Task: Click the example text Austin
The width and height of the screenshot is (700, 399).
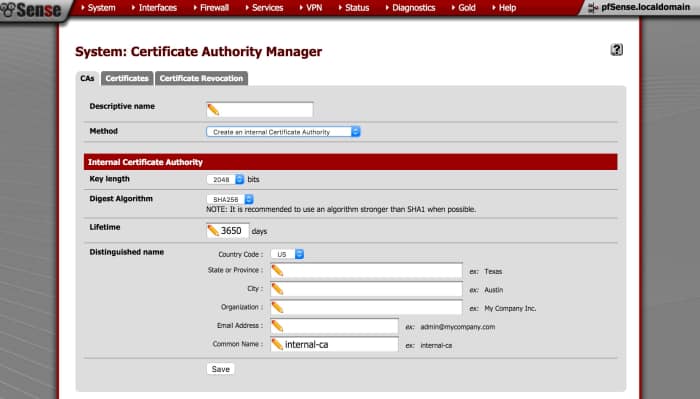Action: (x=494, y=290)
